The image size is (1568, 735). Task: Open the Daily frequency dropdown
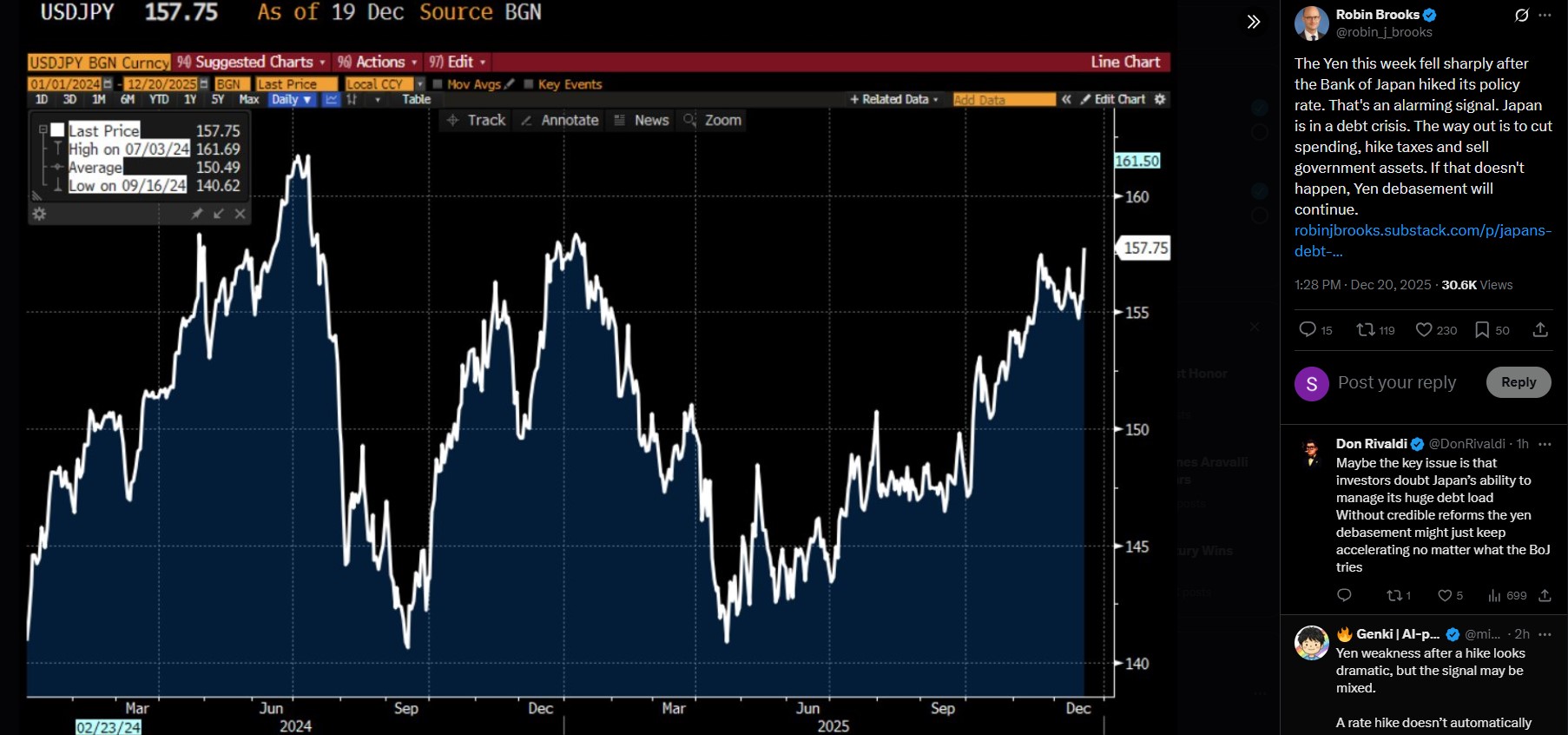coord(290,100)
